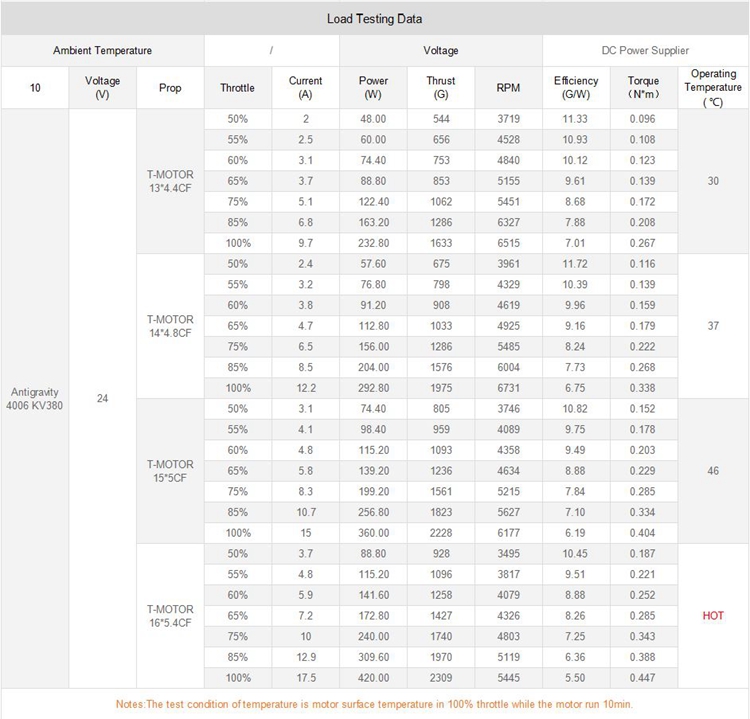750x719 pixels.
Task: Select the red HOT temperature cell
Action: coord(713,616)
